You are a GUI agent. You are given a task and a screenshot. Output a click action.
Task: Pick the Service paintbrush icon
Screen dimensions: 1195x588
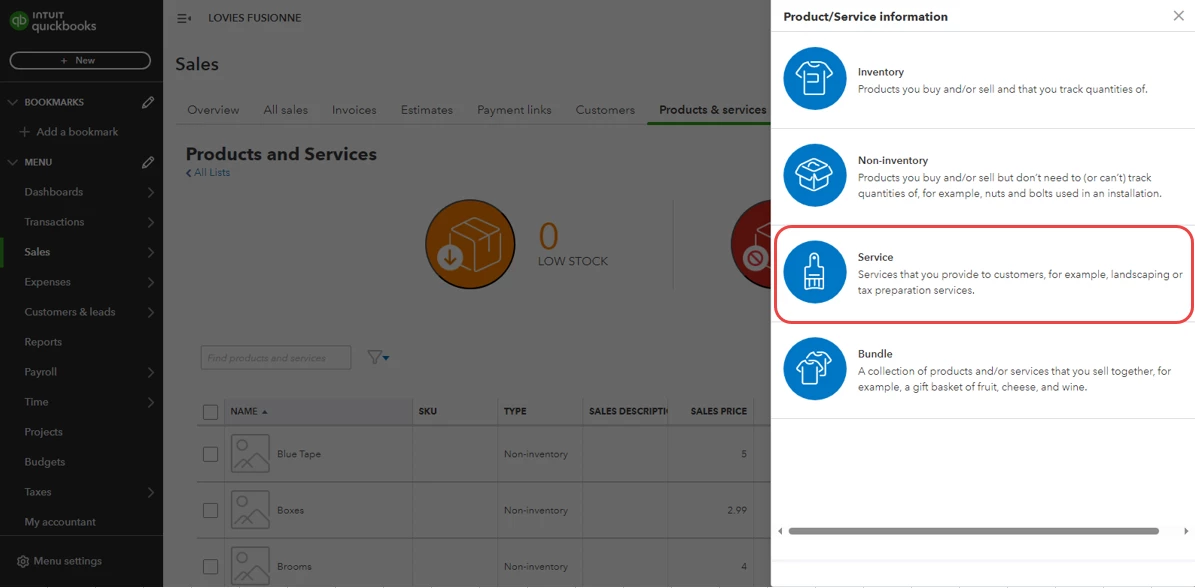(815, 272)
